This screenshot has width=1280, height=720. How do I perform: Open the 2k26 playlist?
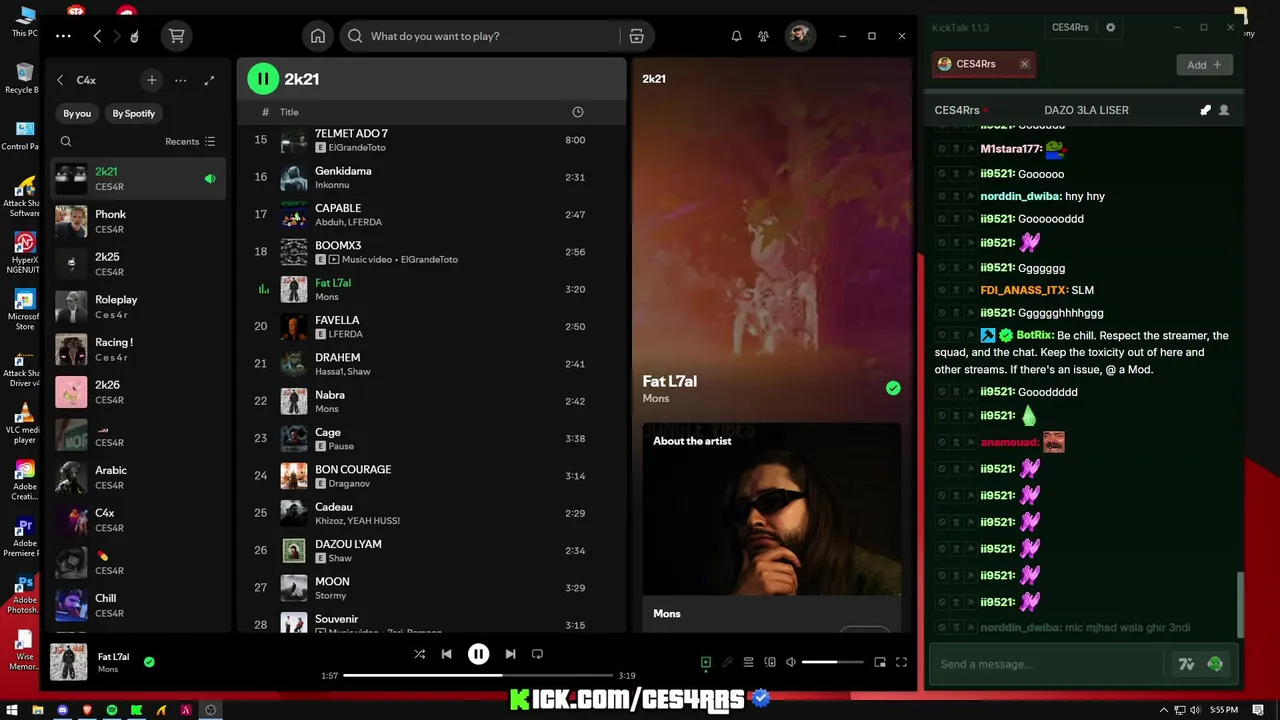click(x=138, y=392)
